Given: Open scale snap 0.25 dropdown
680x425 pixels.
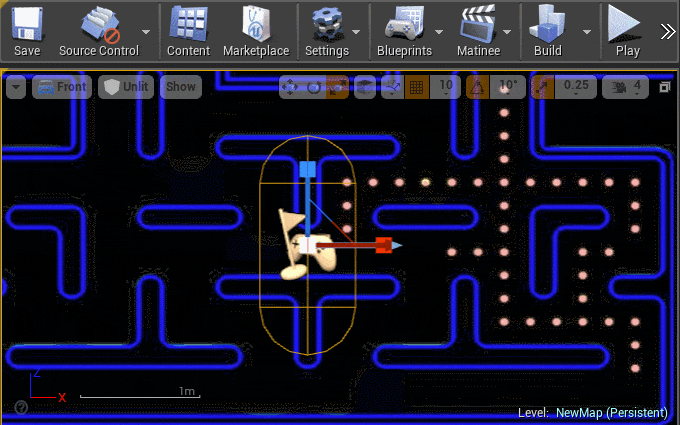Looking at the screenshot, I should (x=576, y=87).
